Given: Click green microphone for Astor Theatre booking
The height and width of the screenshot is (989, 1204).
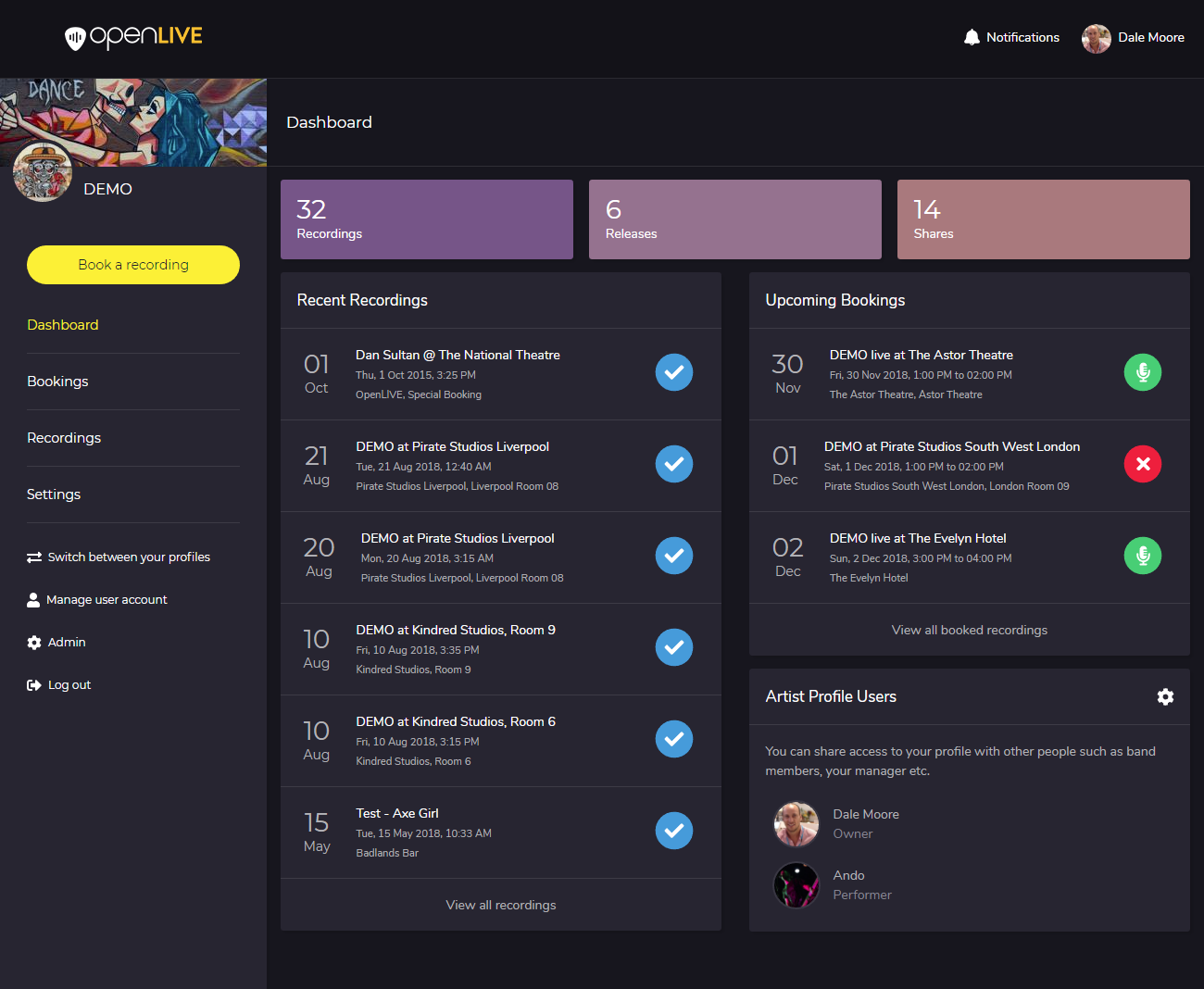Looking at the screenshot, I should tap(1142, 372).
